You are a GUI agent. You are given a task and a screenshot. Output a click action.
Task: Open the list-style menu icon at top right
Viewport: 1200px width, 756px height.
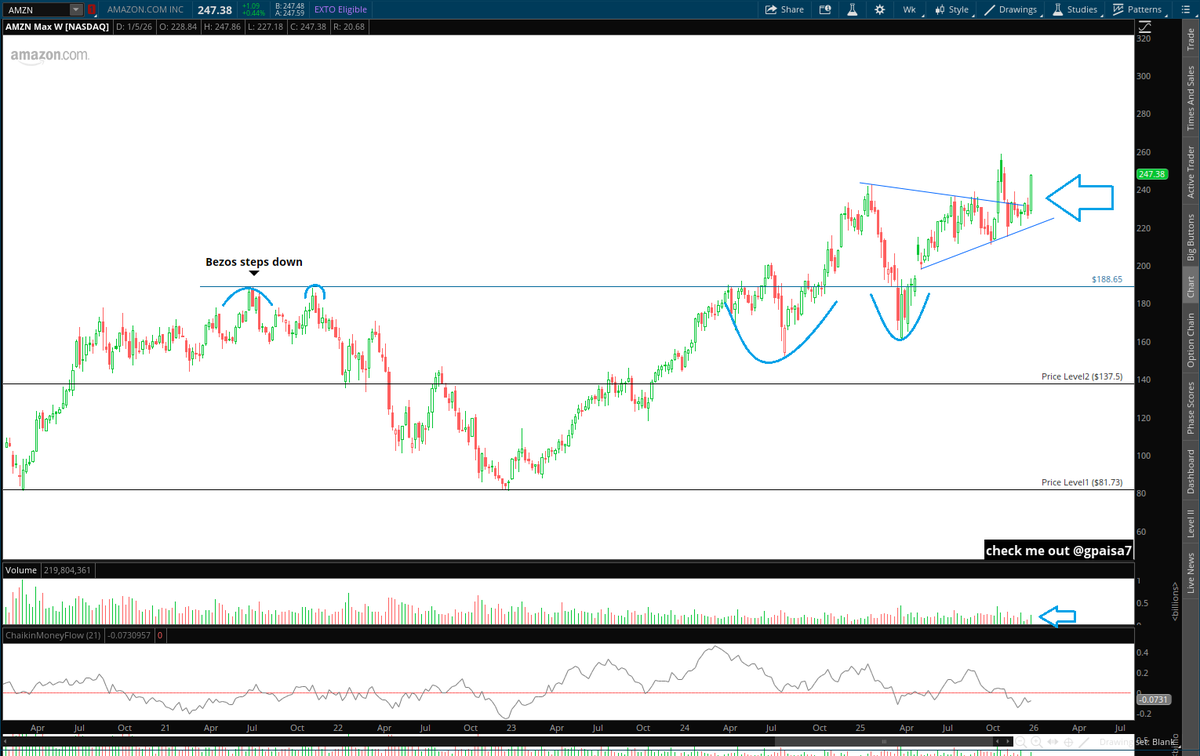[x=1185, y=9]
